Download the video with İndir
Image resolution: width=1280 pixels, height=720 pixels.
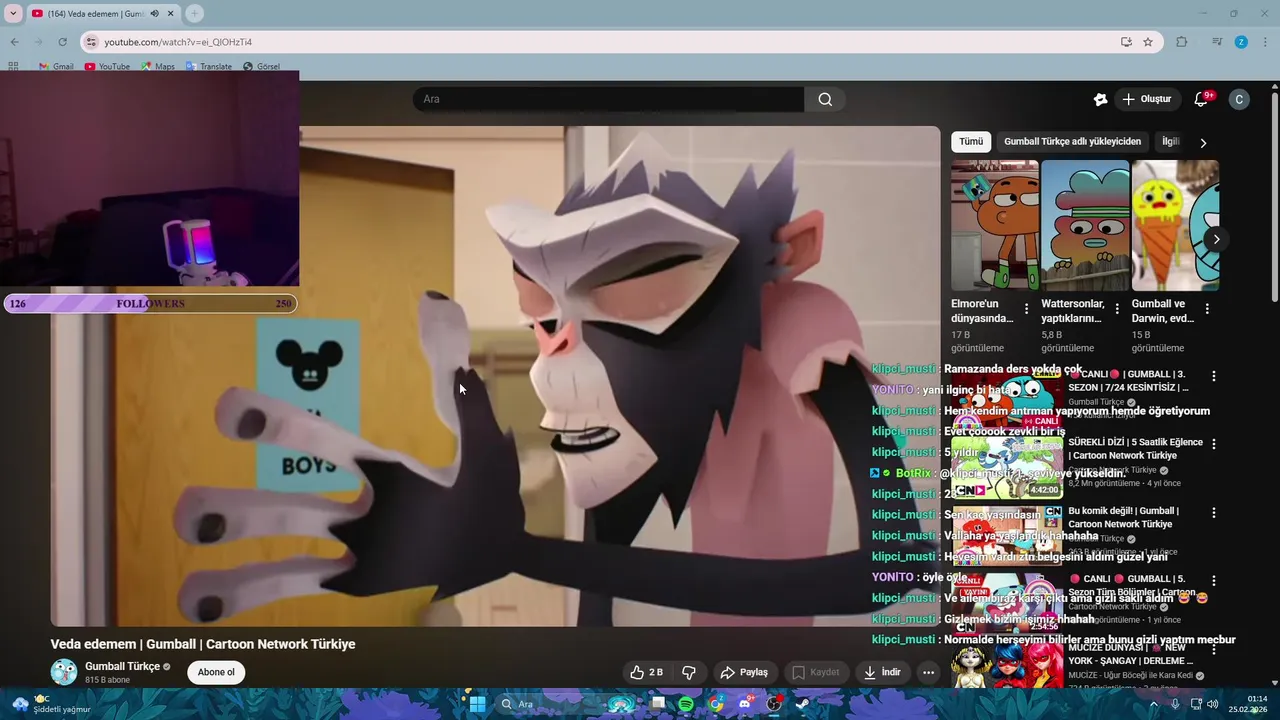coord(882,672)
